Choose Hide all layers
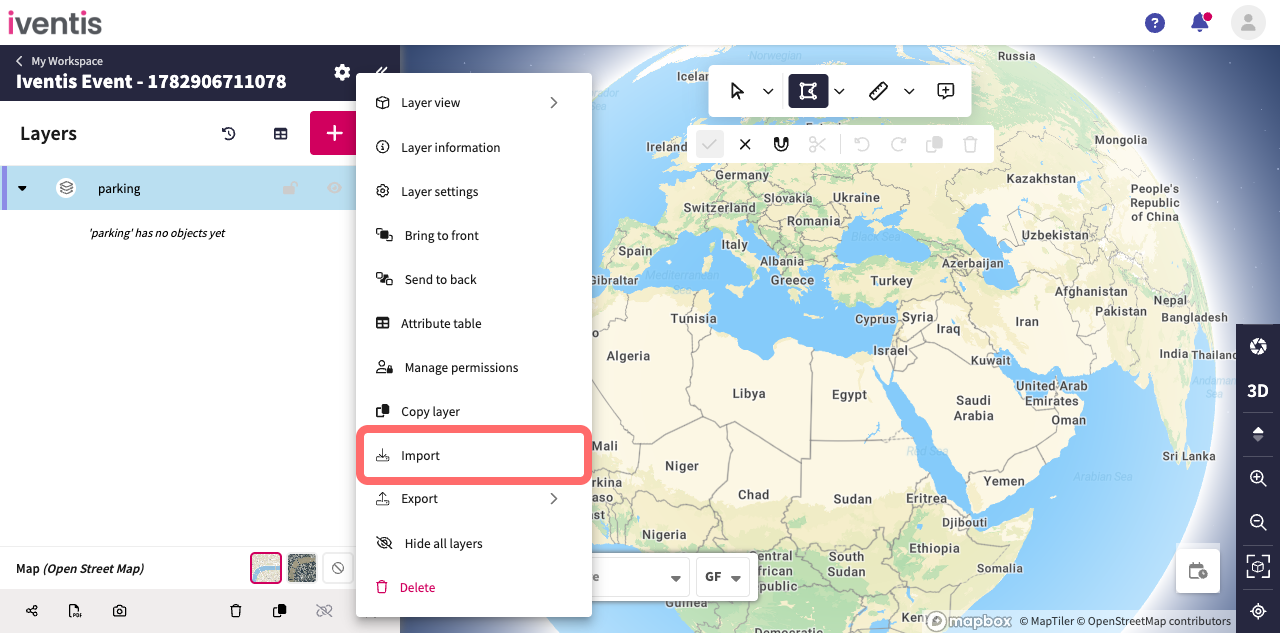This screenshot has width=1280, height=633. (x=474, y=543)
